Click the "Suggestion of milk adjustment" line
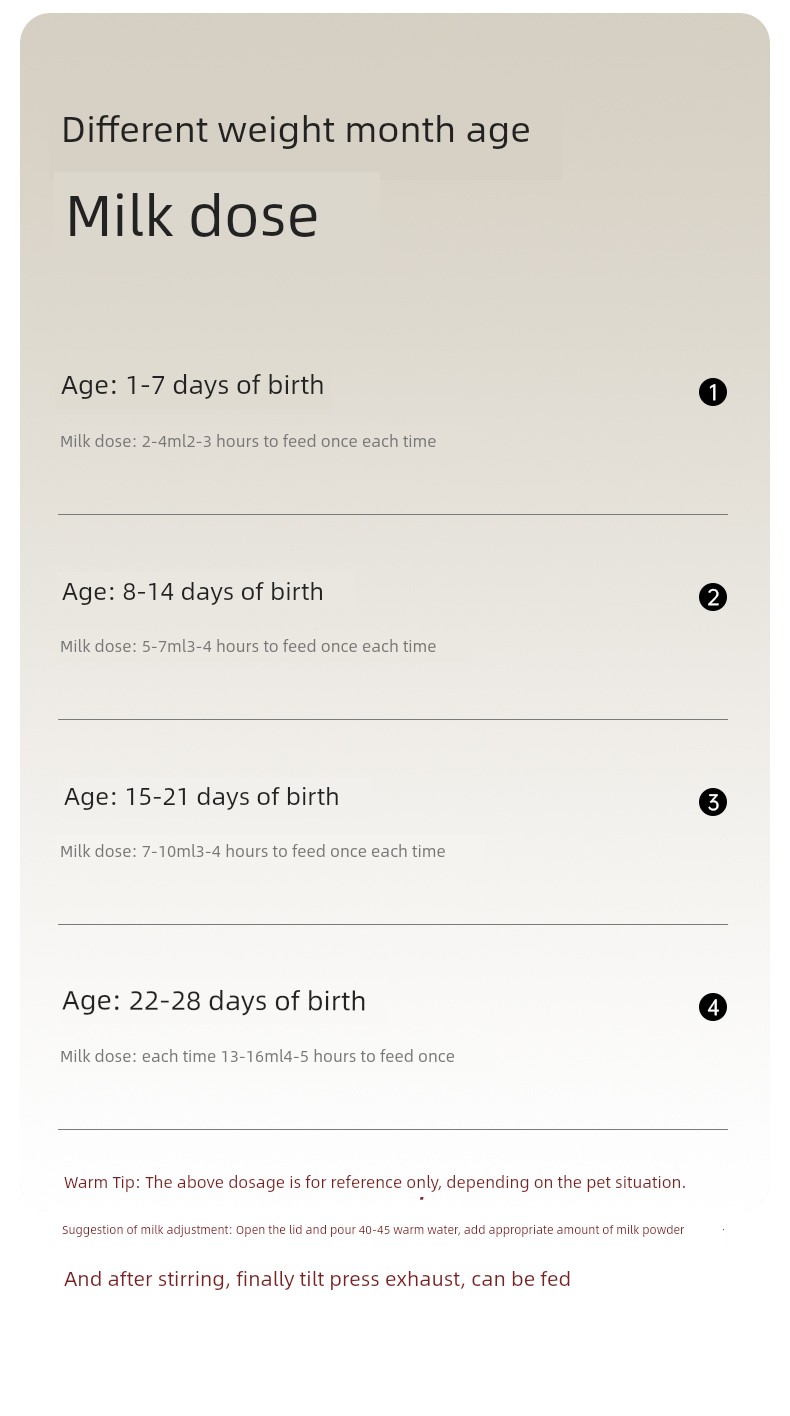This screenshot has width=790, height=1416. [373, 1230]
